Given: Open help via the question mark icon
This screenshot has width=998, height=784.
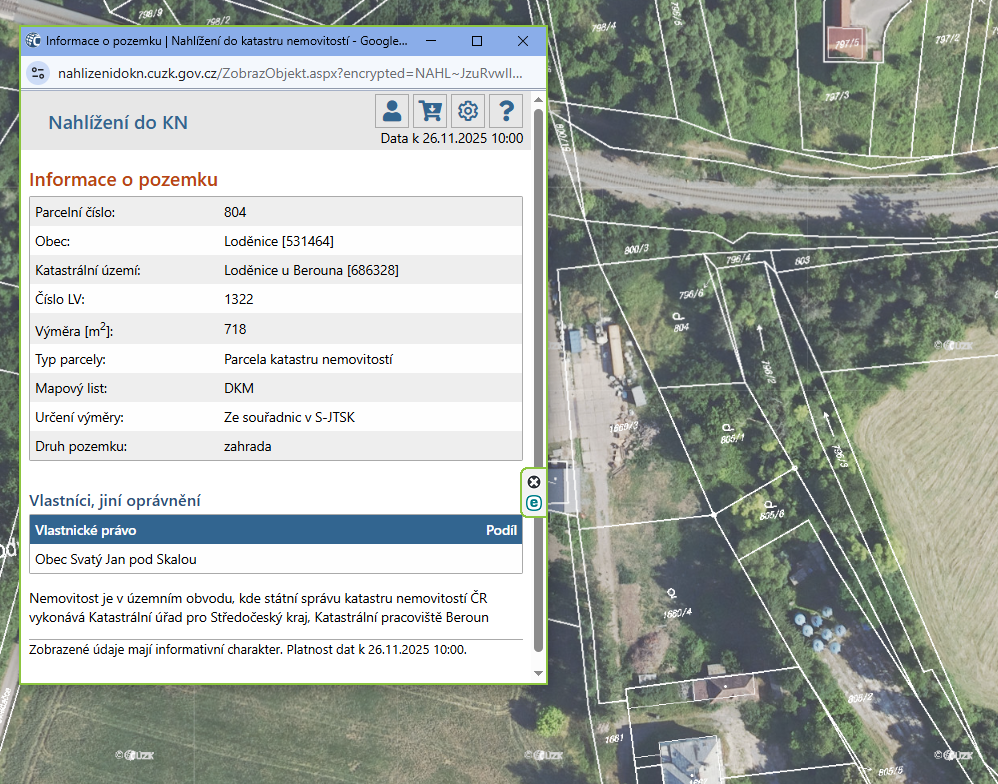Looking at the screenshot, I should (x=506, y=110).
